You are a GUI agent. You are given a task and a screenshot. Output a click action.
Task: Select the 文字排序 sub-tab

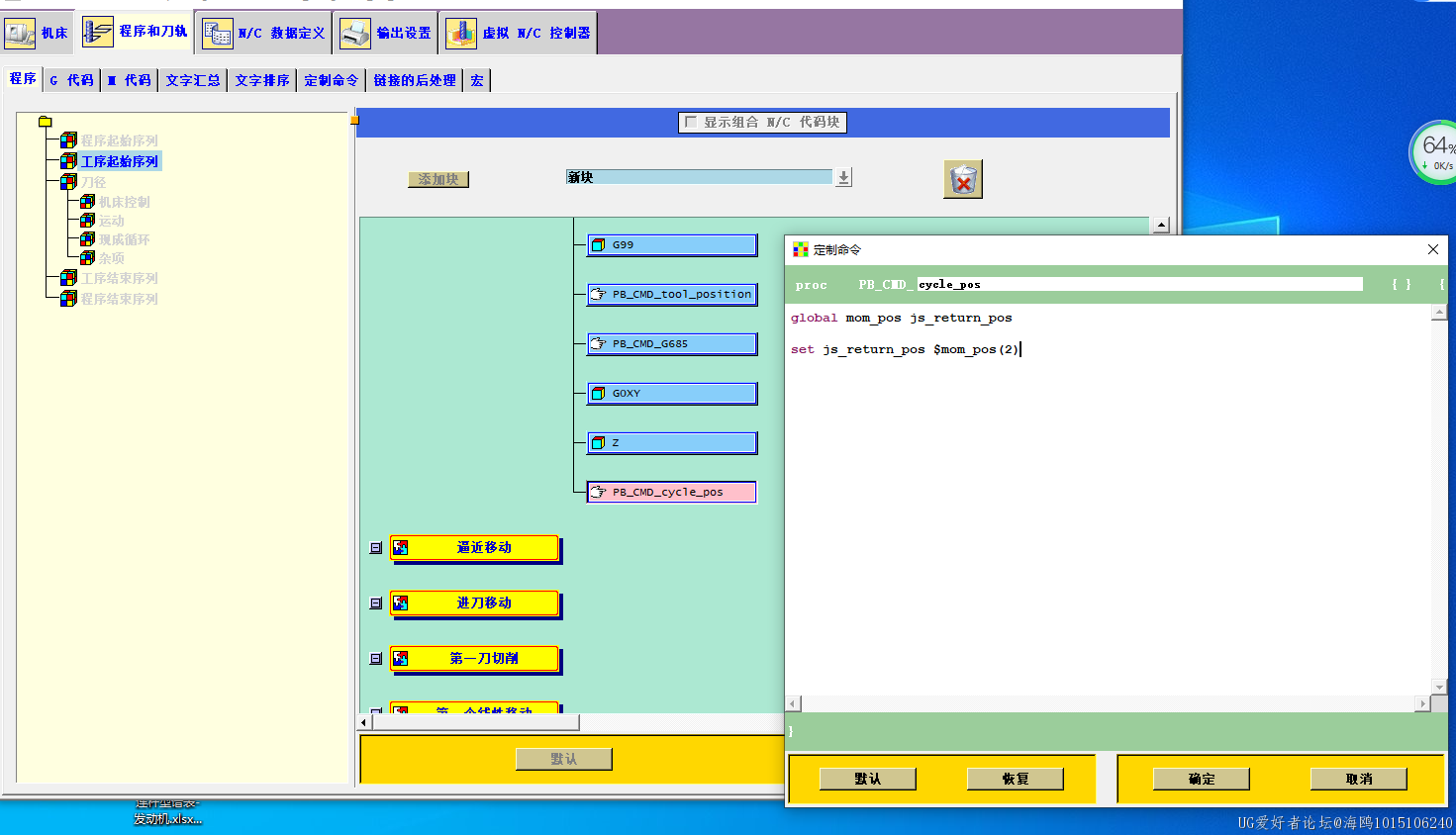pyautogui.click(x=262, y=80)
